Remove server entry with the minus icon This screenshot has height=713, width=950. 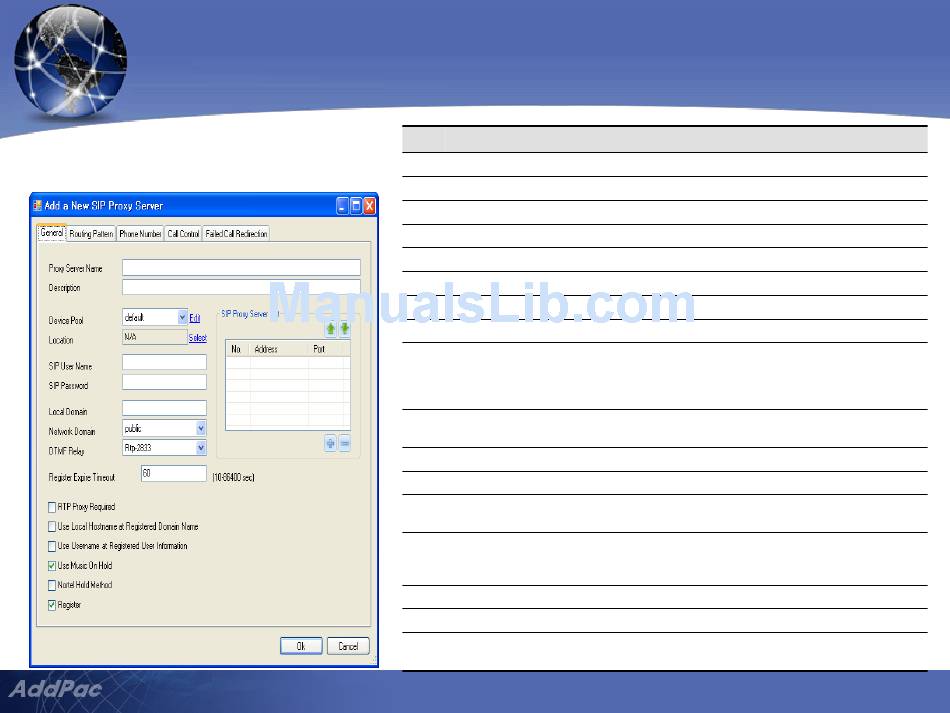344,444
